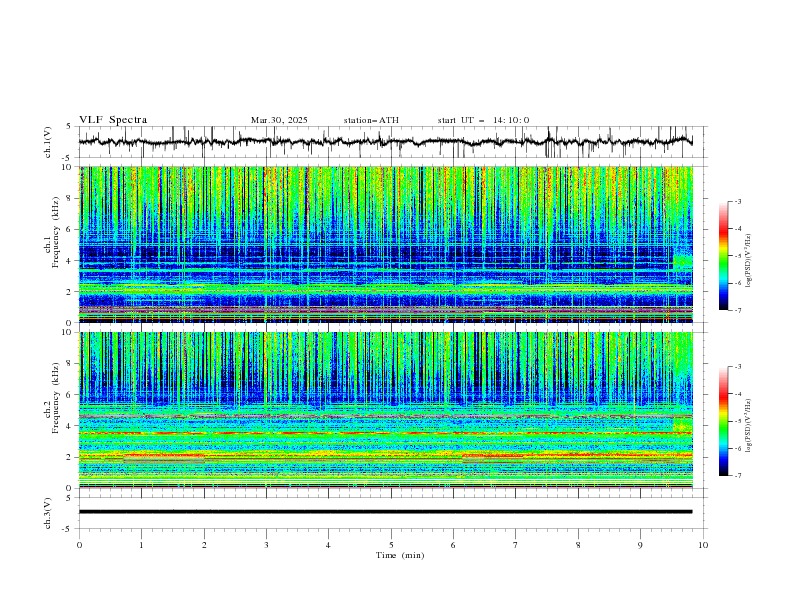Click time axis tick label '10'

[x=703, y=545]
